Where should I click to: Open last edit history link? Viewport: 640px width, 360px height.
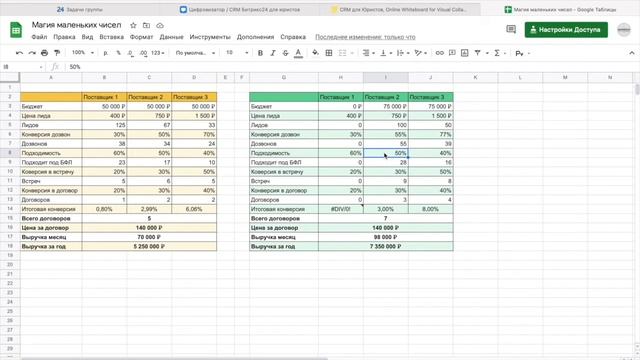point(365,37)
